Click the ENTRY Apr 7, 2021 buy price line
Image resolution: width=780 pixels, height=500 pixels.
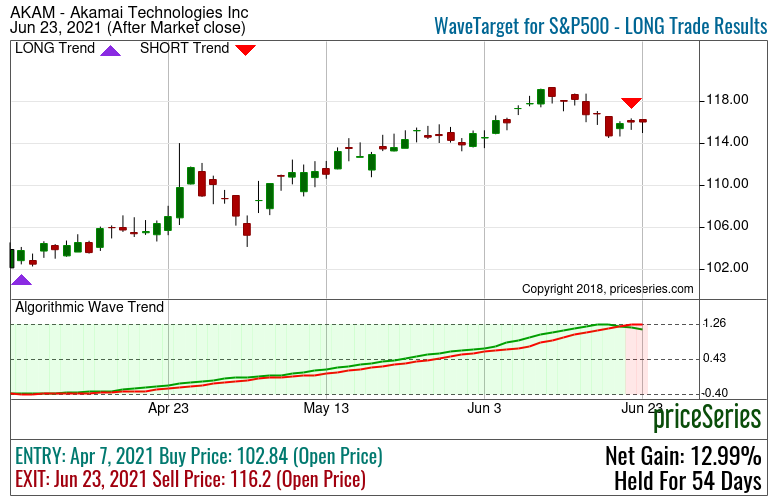tap(199, 456)
